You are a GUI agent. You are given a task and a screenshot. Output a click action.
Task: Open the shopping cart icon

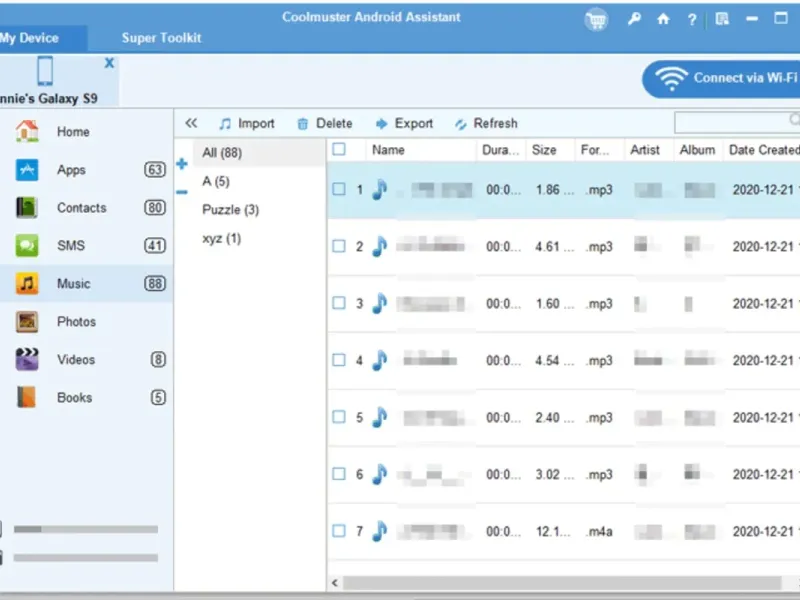pos(596,20)
